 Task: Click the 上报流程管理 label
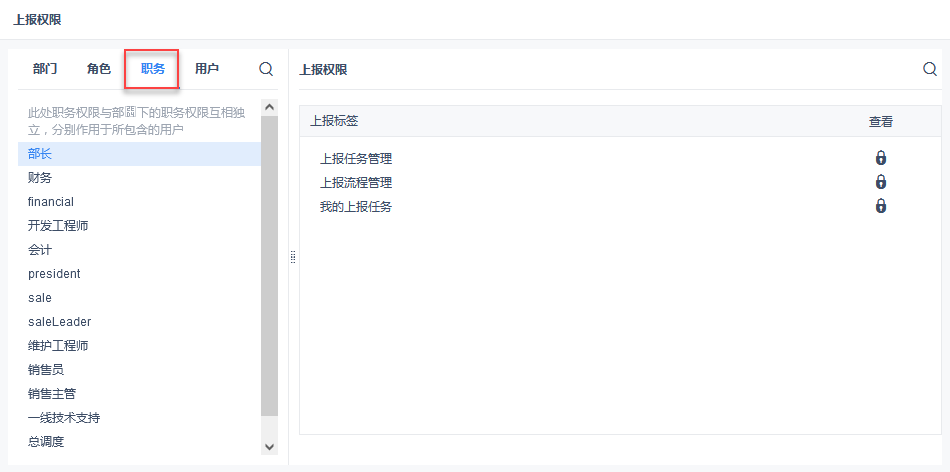click(x=356, y=182)
